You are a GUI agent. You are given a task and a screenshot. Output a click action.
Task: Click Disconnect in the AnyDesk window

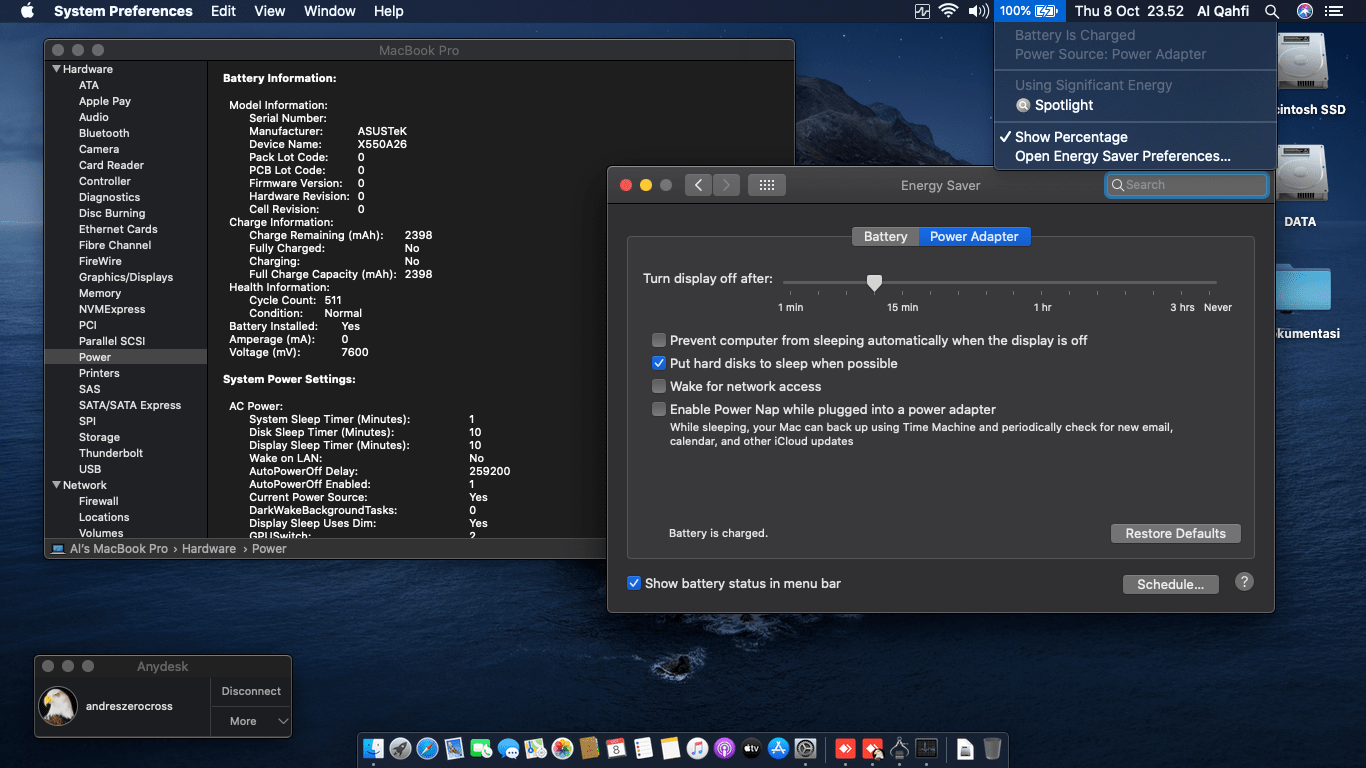pos(251,691)
